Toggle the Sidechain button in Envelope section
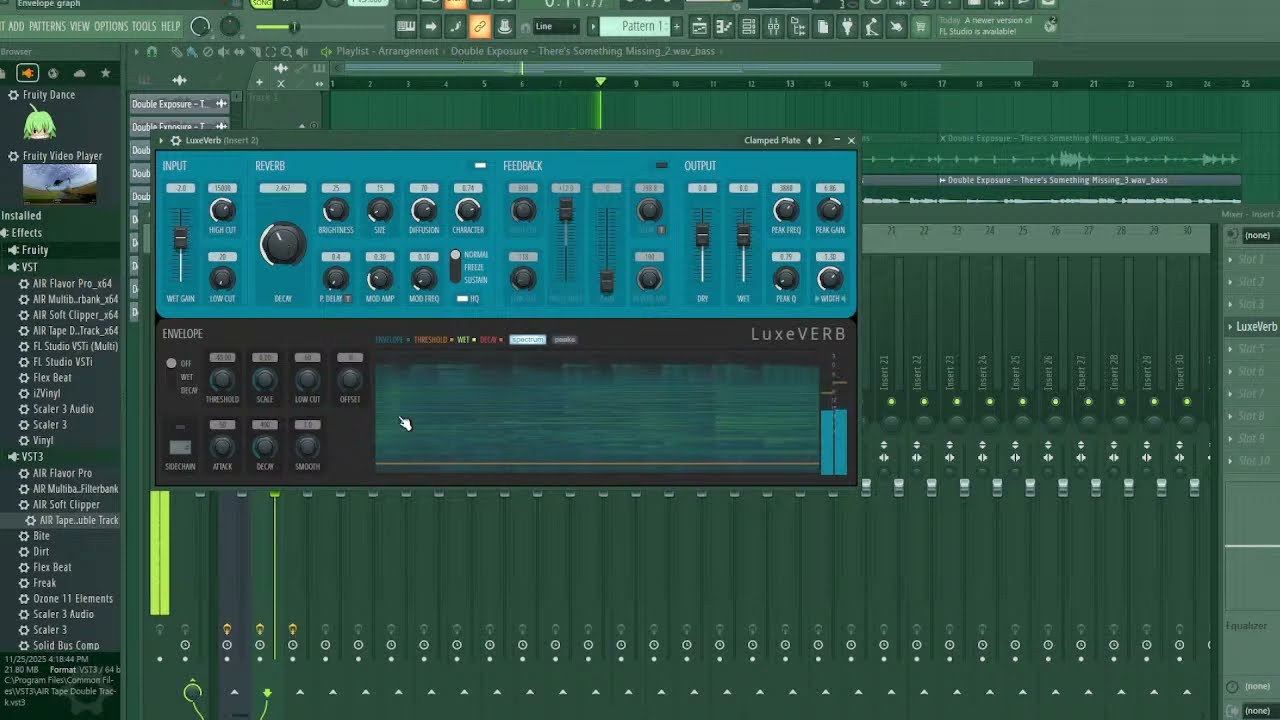The image size is (1280, 720). (180, 447)
